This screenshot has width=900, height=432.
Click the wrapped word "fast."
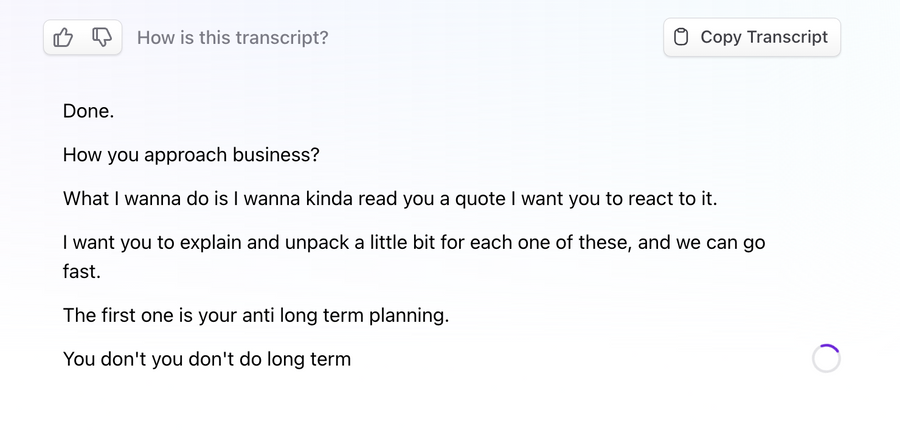[x=82, y=271]
